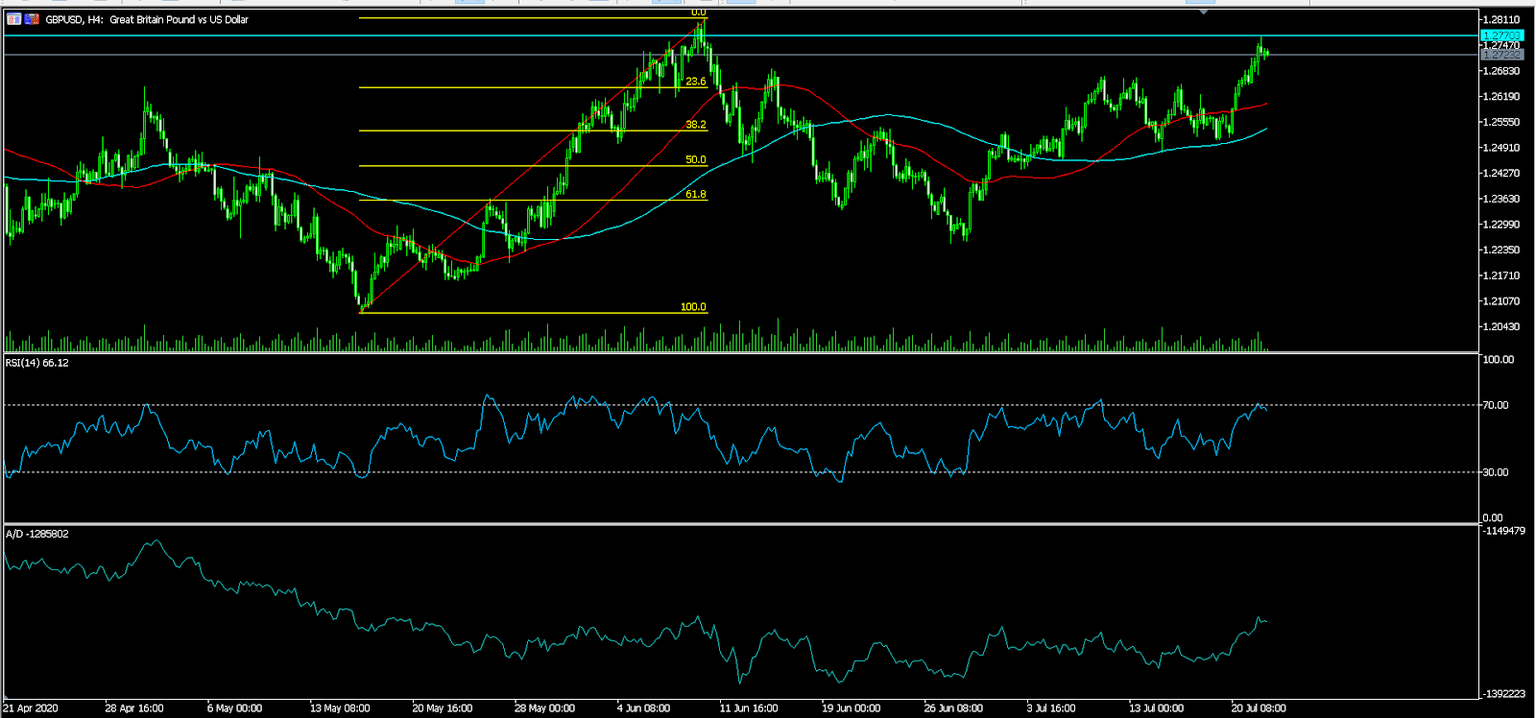
Task: Click the cyan ask price tag on the price scale
Action: pos(1504,35)
